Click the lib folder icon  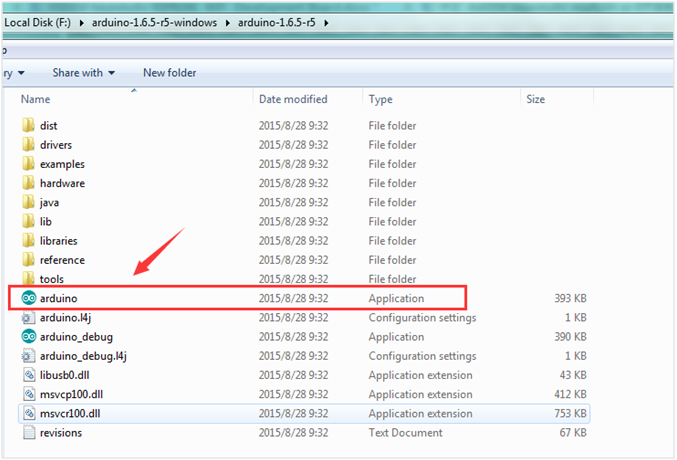(28, 221)
